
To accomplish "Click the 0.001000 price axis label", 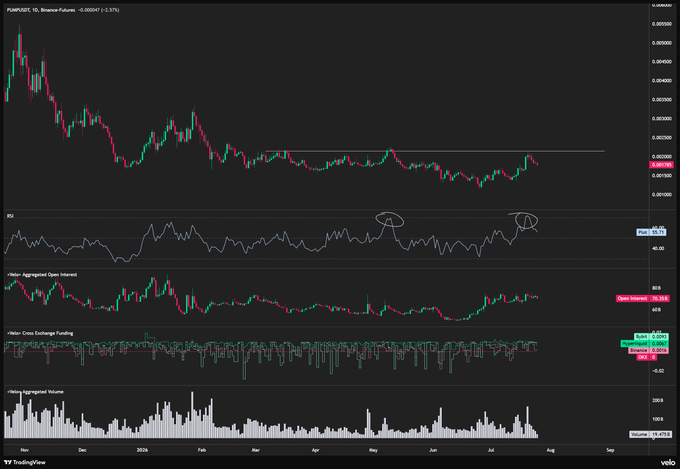I will pyautogui.click(x=662, y=194).
